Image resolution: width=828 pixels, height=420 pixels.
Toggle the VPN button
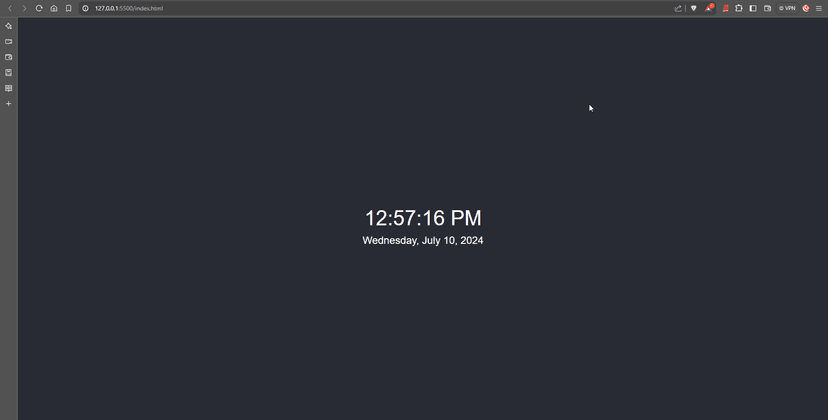tap(787, 8)
